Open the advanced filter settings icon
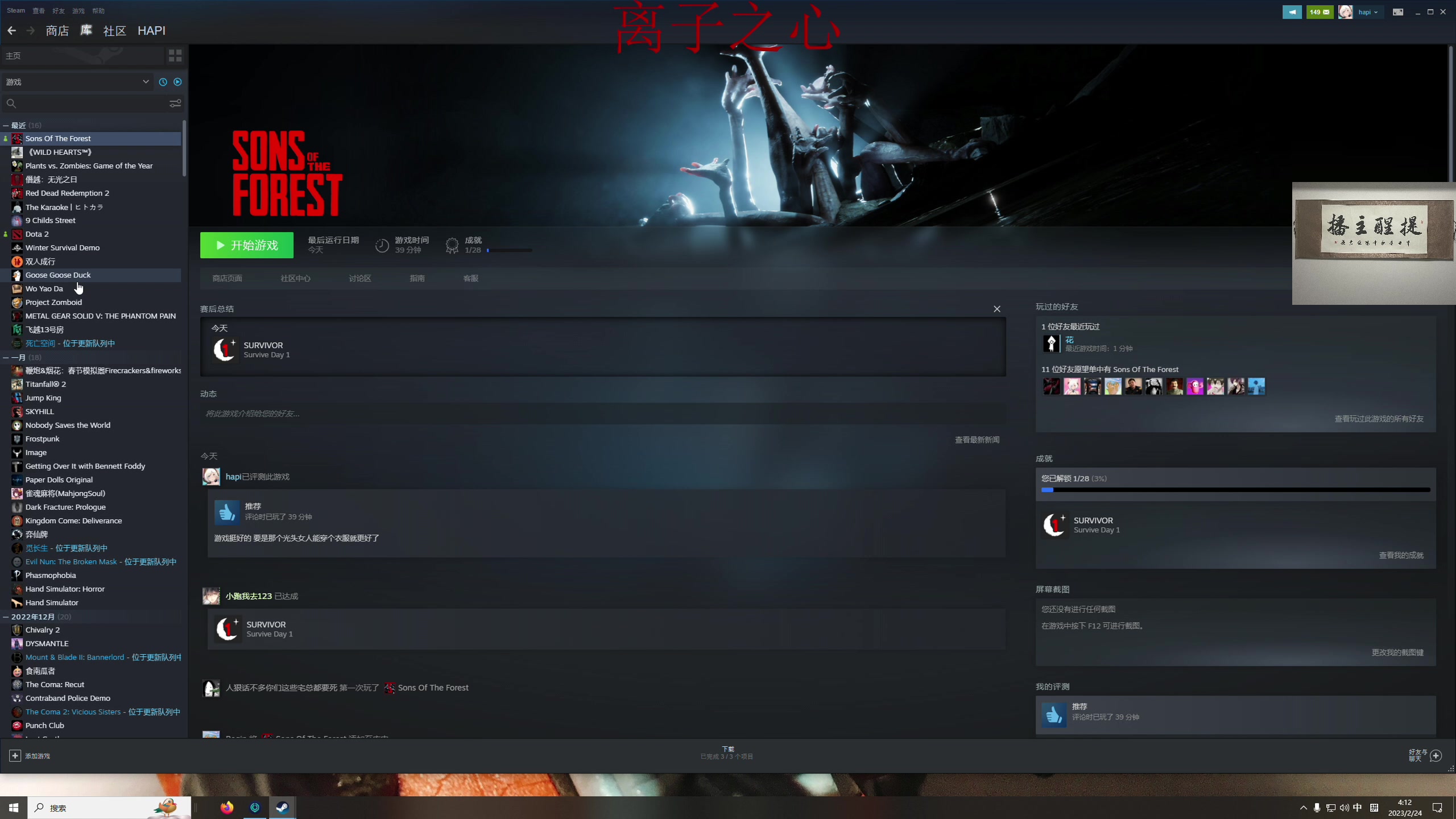The width and height of the screenshot is (1456, 819). [x=175, y=103]
